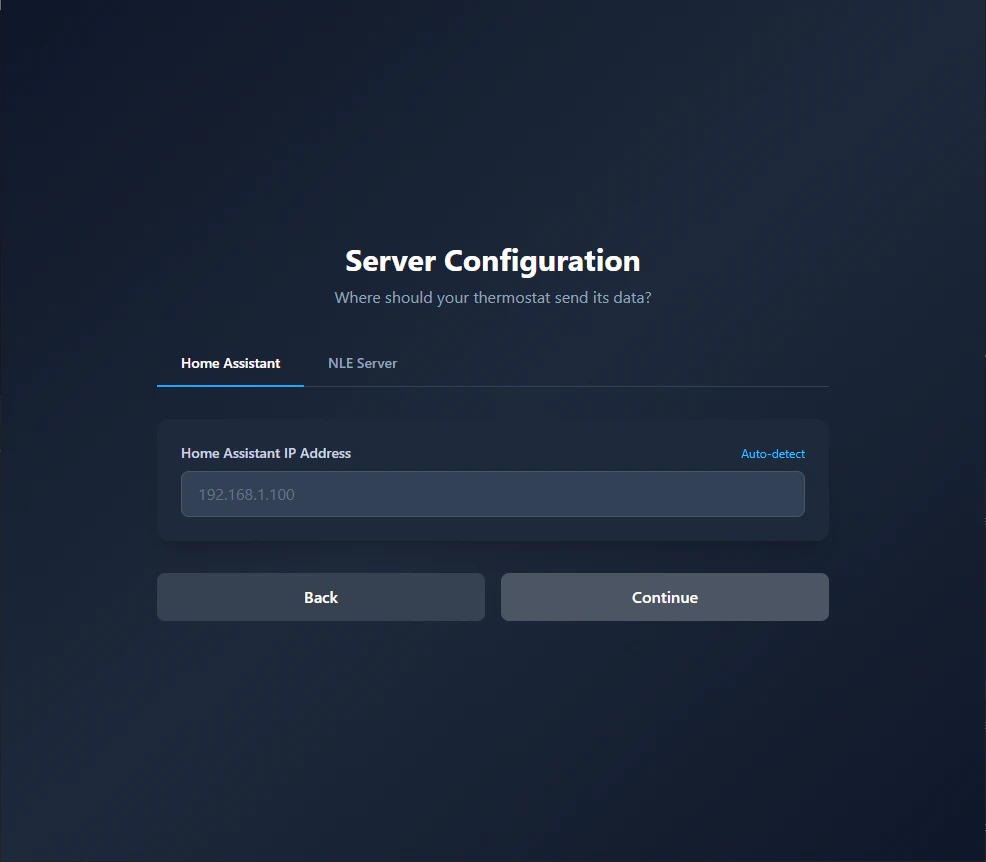This screenshot has height=862, width=986.
Task: Click the Home Assistant IP Address label
Action: coord(266,453)
